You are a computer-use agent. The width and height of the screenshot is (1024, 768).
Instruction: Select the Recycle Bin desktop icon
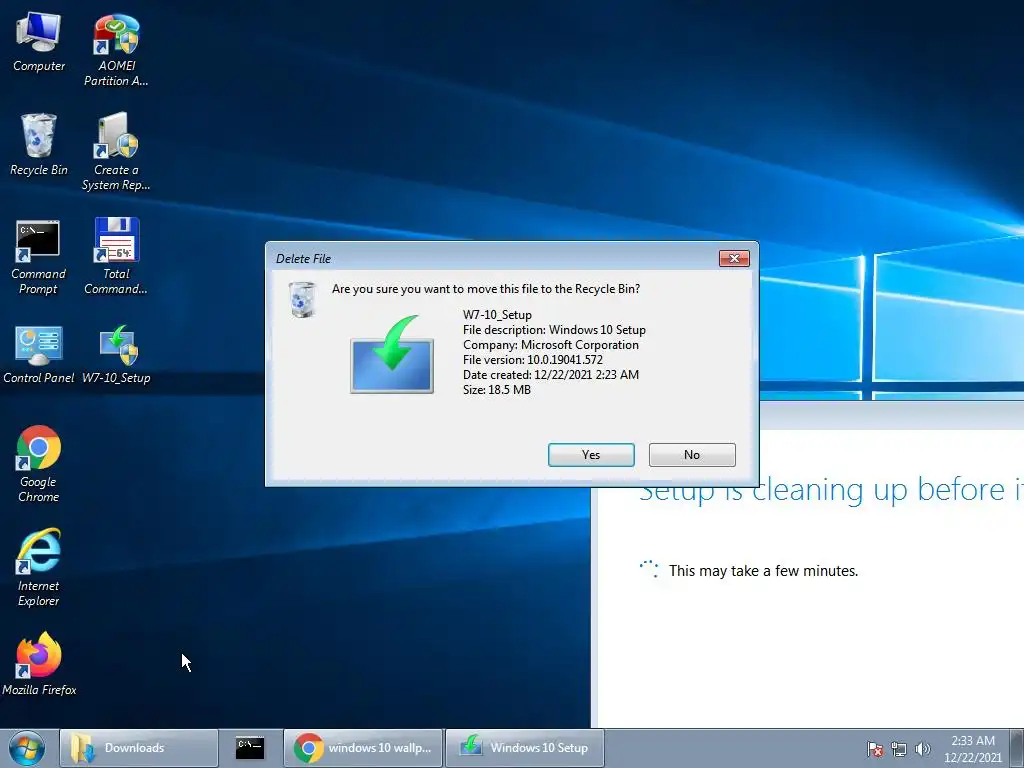point(39,145)
